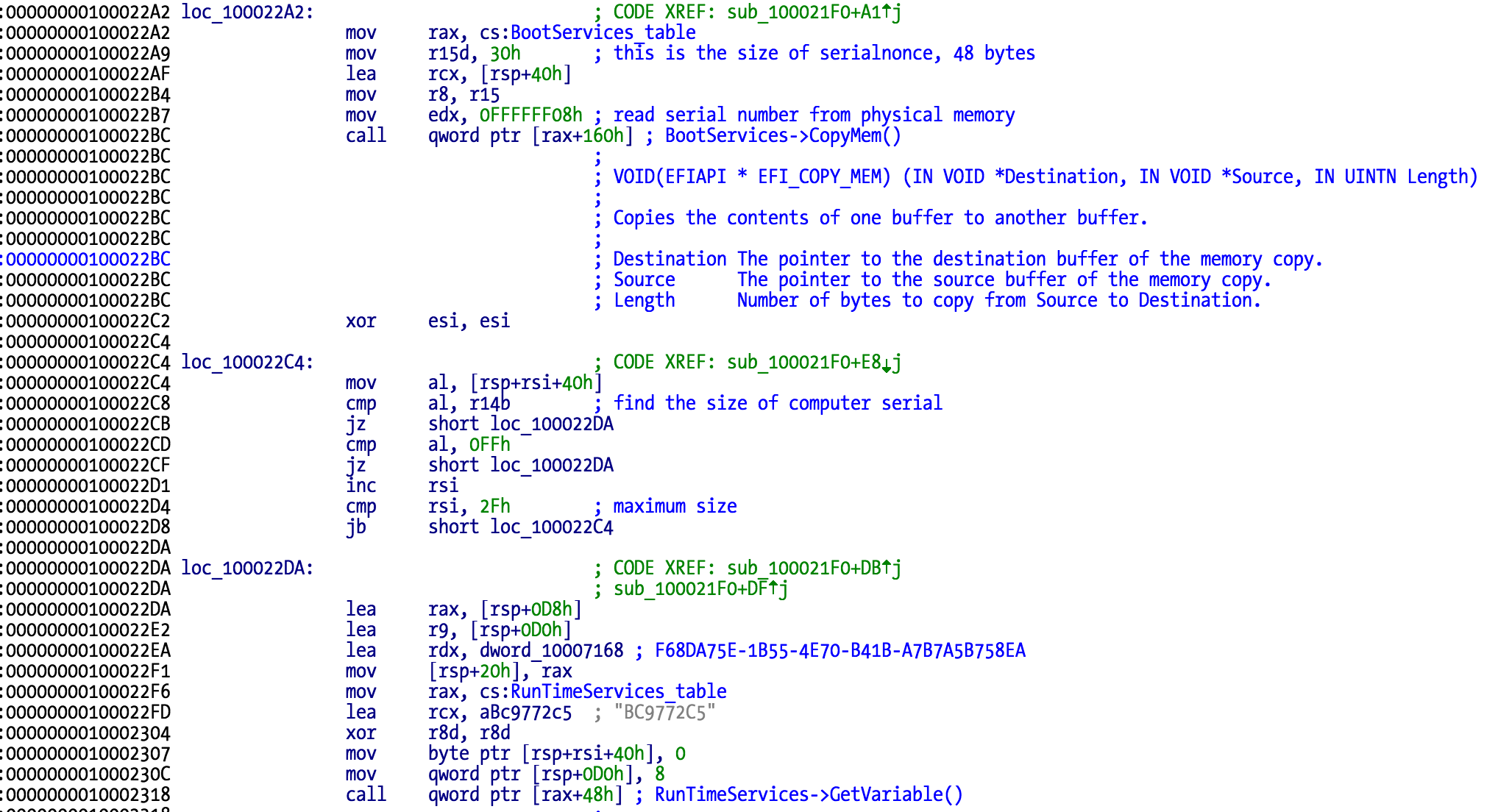Click the BootServices_table symbol reference

pos(603,32)
